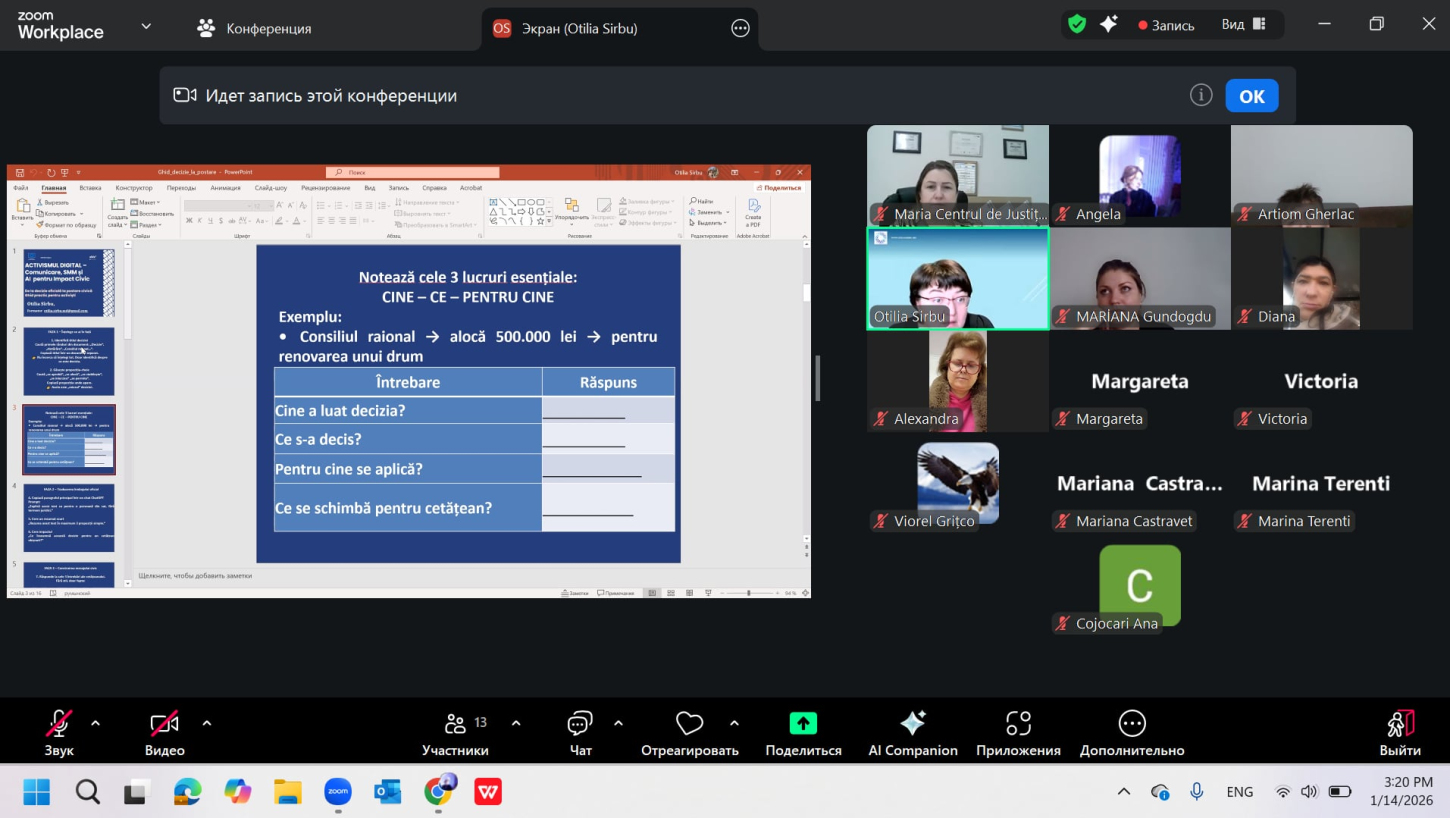
Task: Open the Participants list icon
Action: [456, 724]
